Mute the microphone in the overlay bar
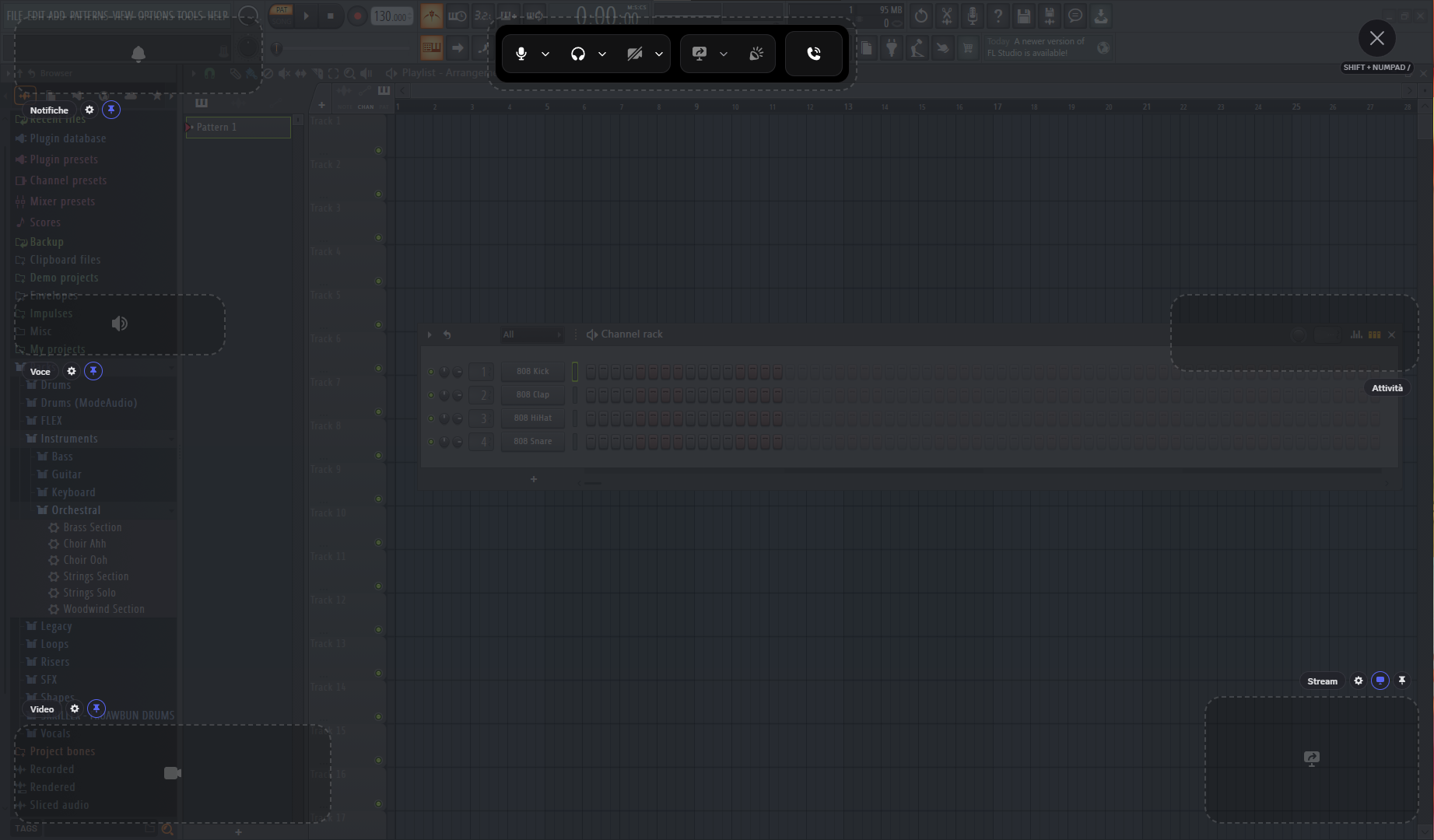This screenshot has width=1434, height=840. (x=521, y=54)
